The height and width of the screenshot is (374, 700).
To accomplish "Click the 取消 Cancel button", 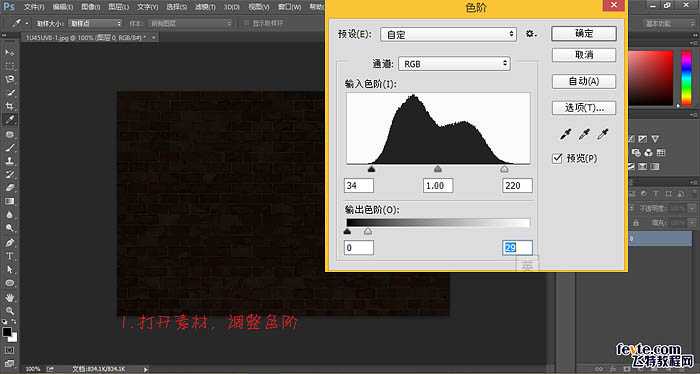I will 584,55.
